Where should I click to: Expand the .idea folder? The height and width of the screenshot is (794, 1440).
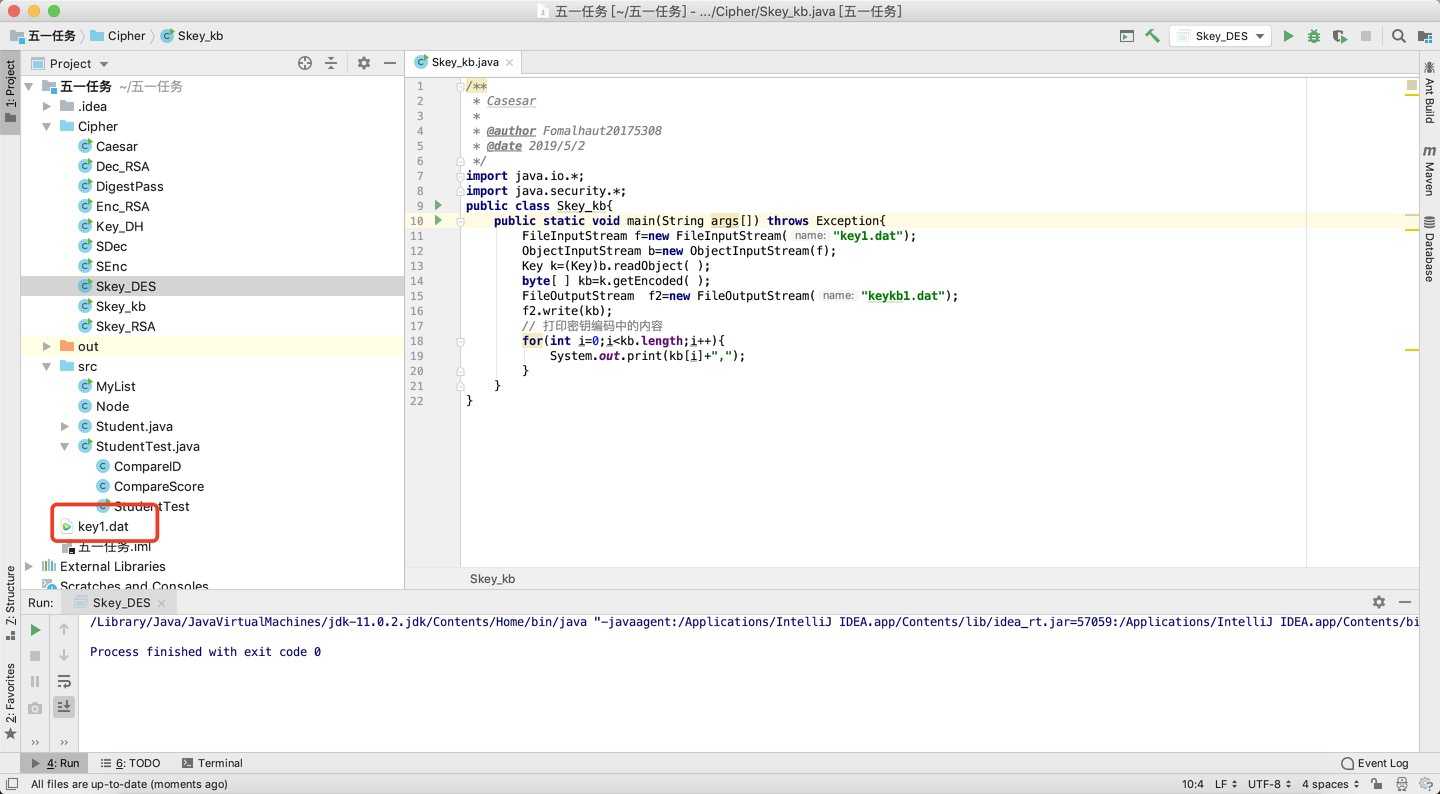47,106
